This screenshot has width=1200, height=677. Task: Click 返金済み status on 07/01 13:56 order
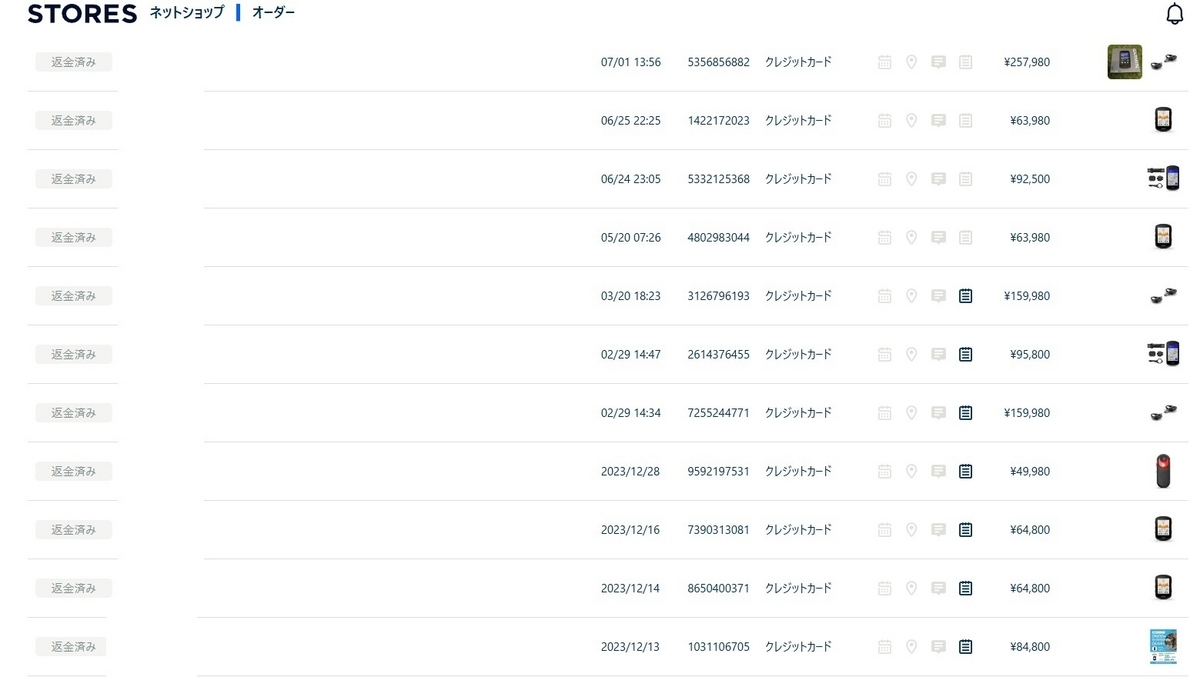pyautogui.click(x=74, y=62)
